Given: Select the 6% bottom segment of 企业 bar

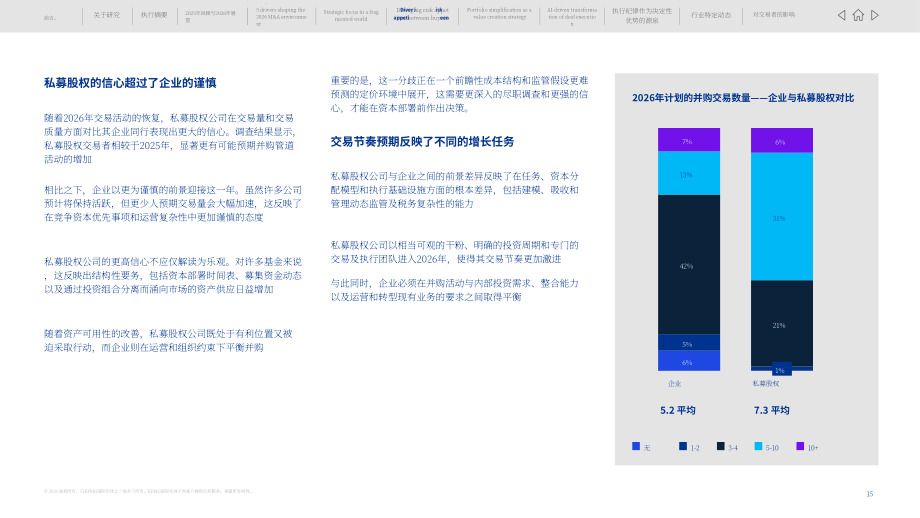Looking at the screenshot, I should pyautogui.click(x=689, y=361).
